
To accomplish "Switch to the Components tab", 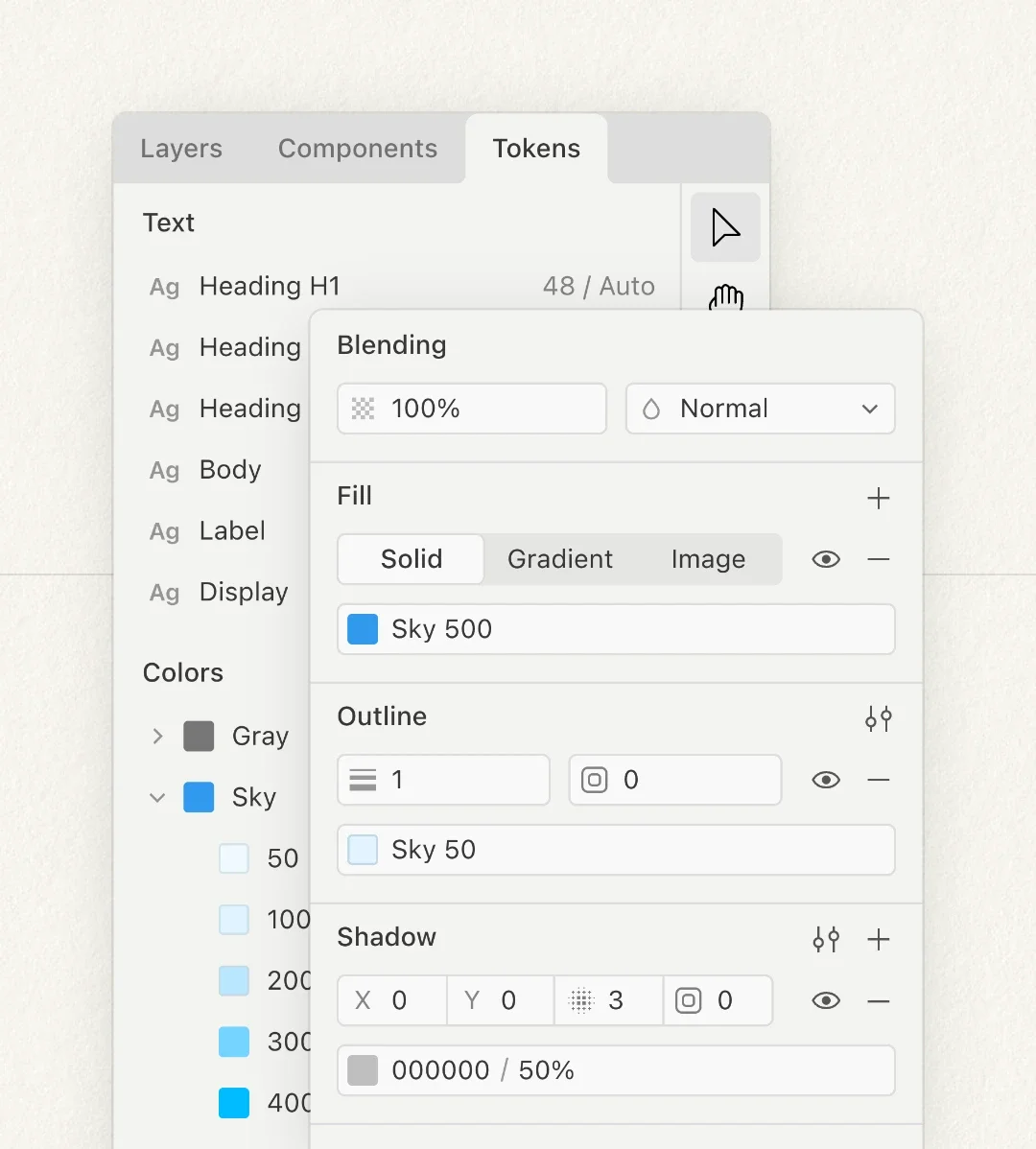I will click(x=357, y=149).
